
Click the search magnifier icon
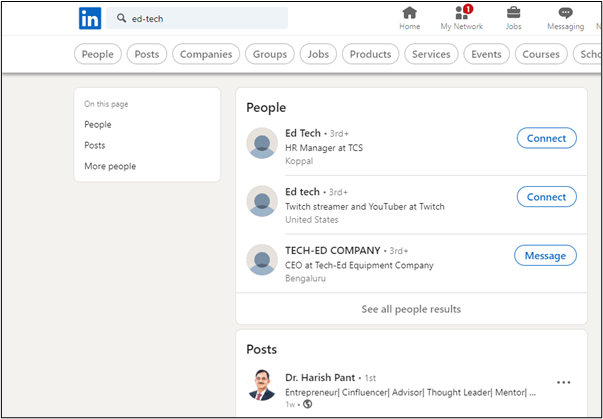click(122, 18)
